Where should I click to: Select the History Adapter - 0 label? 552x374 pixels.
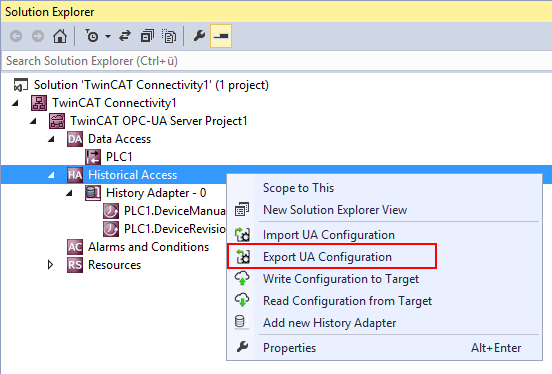click(x=156, y=193)
